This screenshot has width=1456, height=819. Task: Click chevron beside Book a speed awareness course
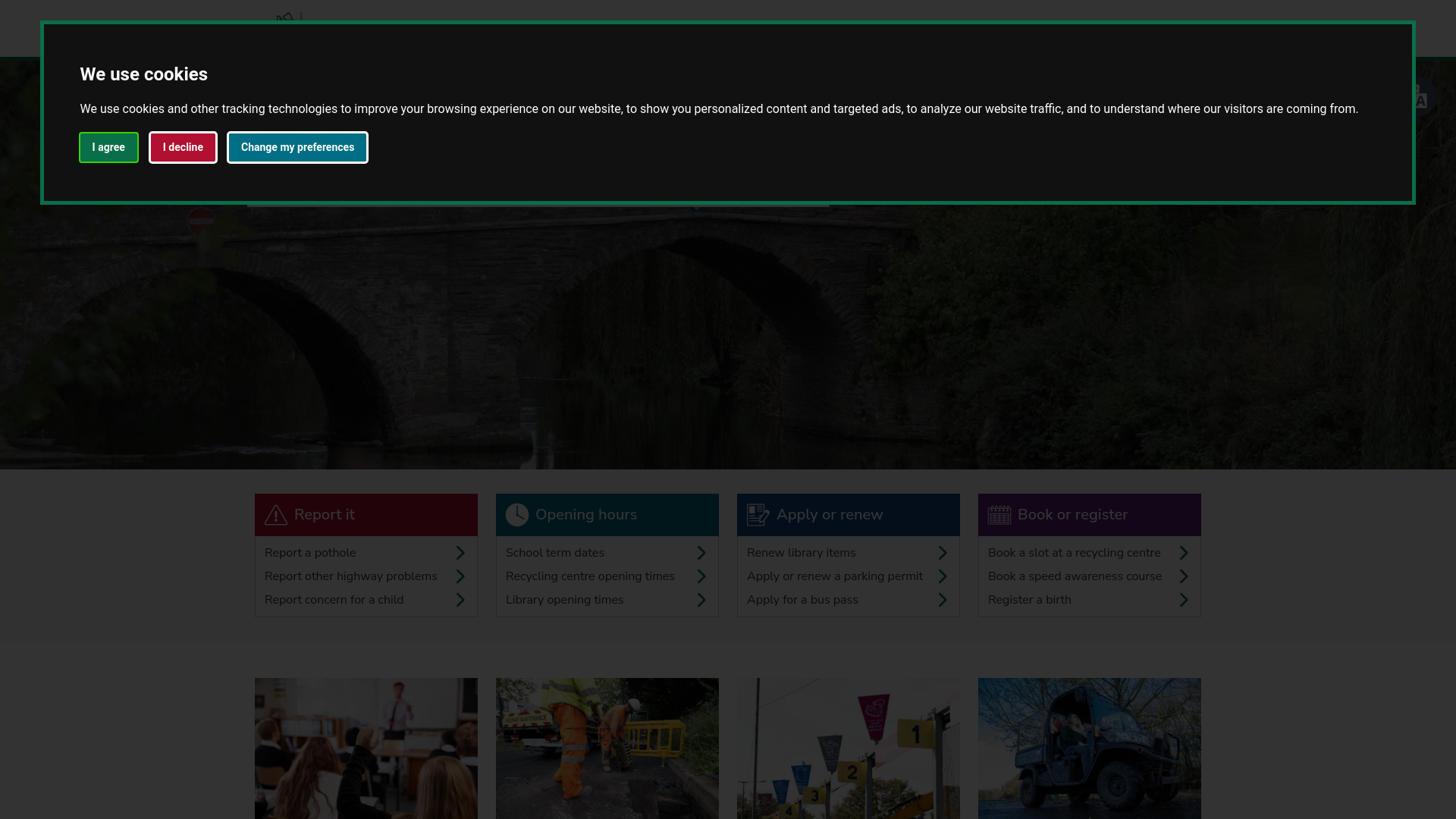[x=1184, y=576]
